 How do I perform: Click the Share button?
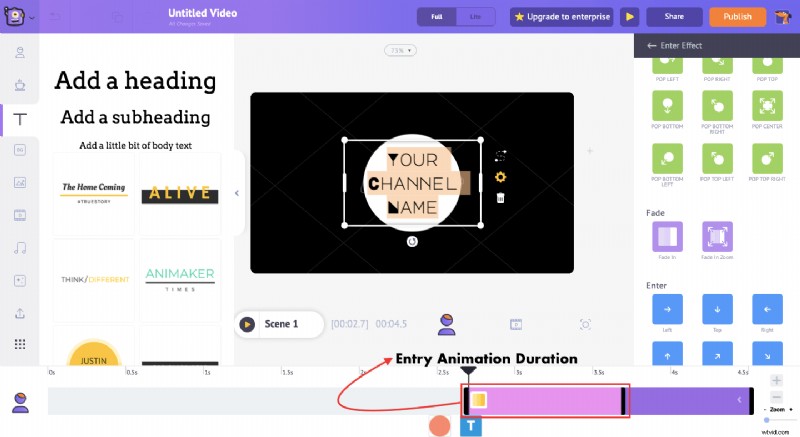click(674, 17)
